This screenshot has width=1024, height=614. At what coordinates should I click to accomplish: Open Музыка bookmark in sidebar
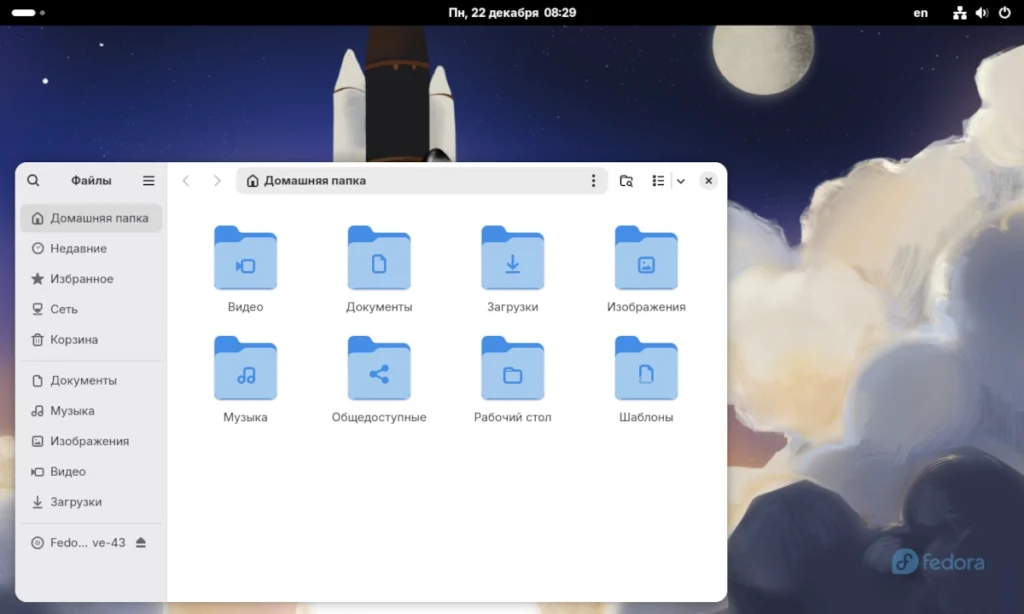point(91,411)
